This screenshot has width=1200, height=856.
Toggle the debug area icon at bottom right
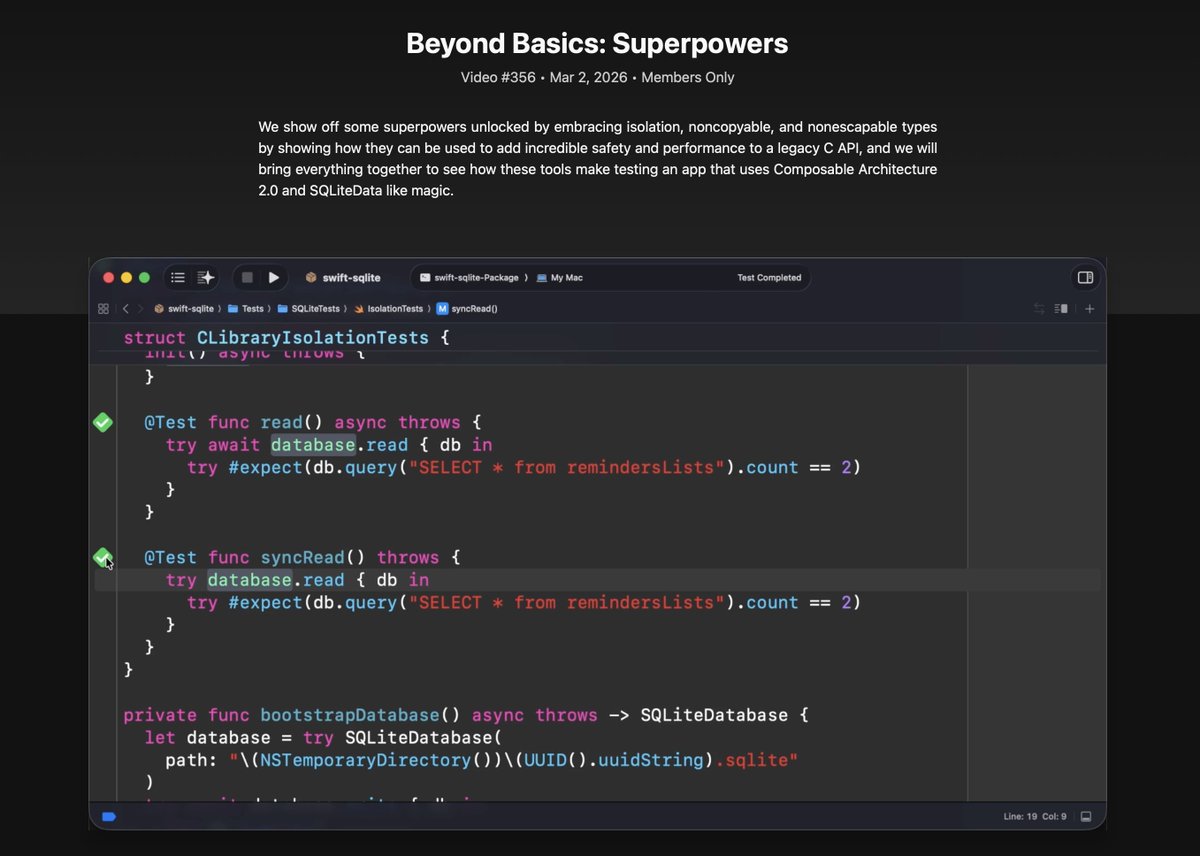[x=1087, y=817]
